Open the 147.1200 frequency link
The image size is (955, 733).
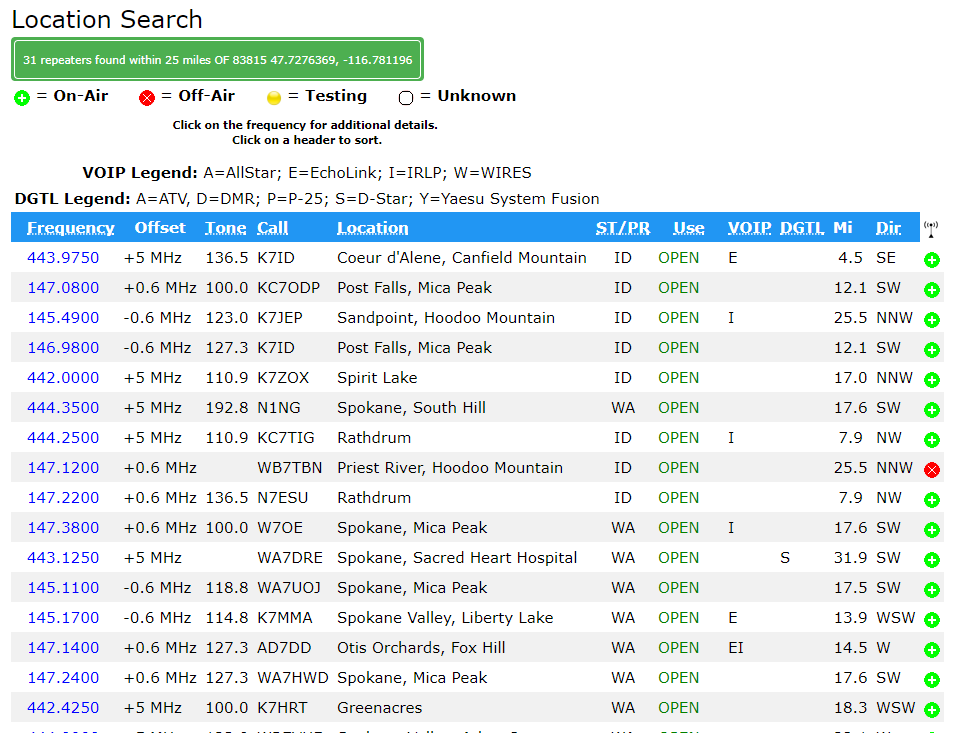pyautogui.click(x=63, y=468)
